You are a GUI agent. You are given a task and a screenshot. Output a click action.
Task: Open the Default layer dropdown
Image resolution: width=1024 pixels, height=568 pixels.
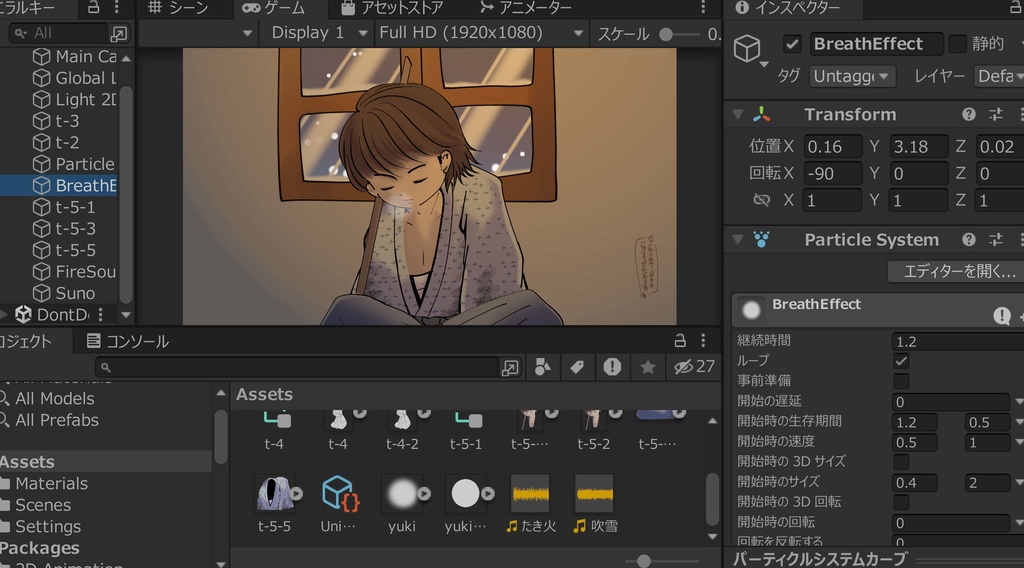[999, 76]
